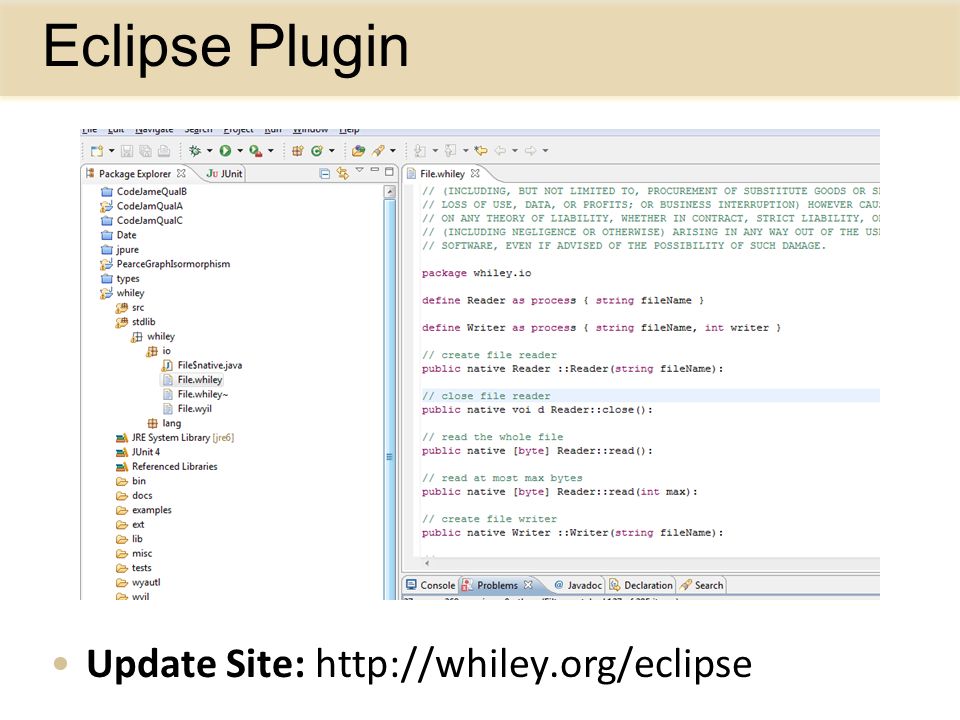Open the Search toolbar dropdown arrow
This screenshot has width=960, height=720.
click(x=392, y=151)
